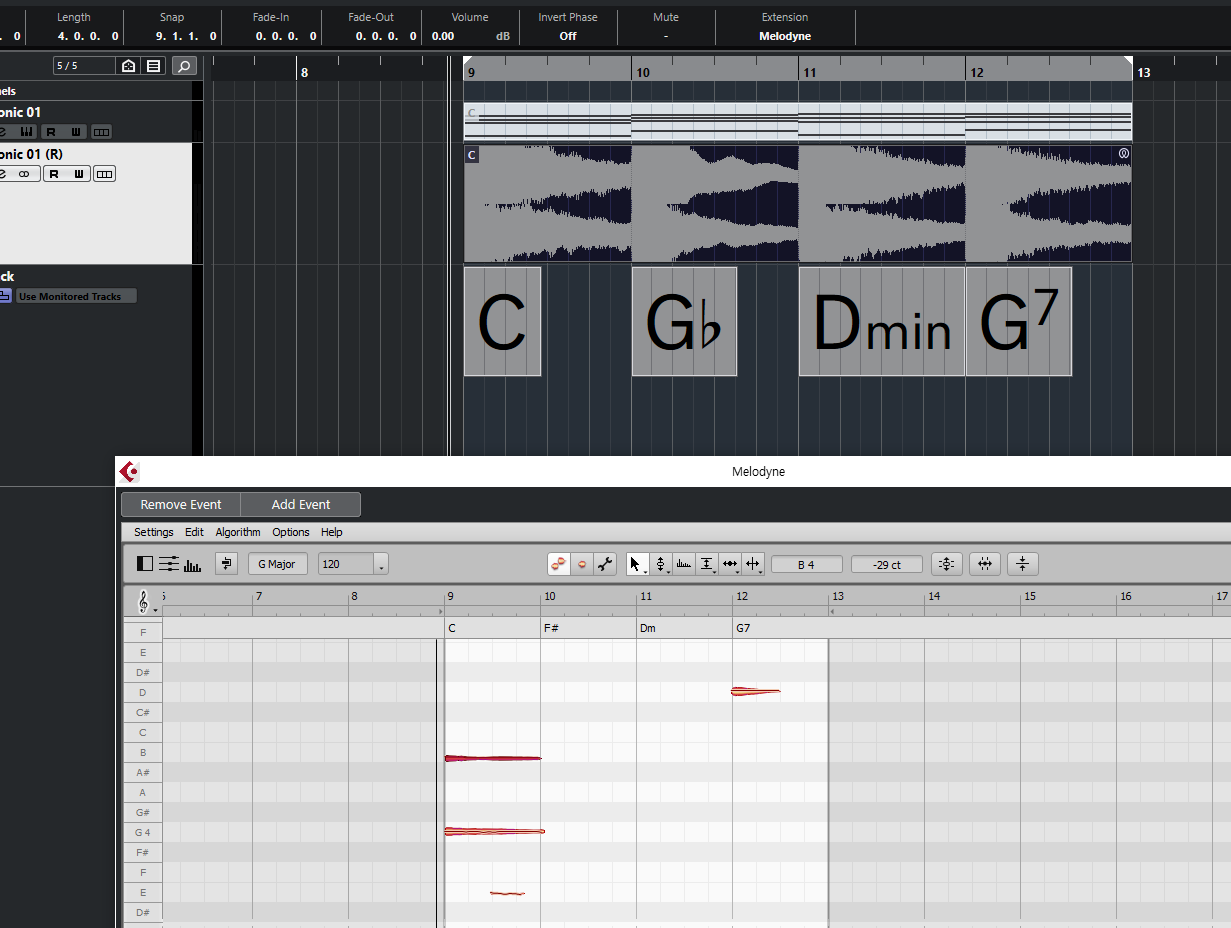Click the Invert Phase Off value
The image size is (1231, 928).
point(568,36)
